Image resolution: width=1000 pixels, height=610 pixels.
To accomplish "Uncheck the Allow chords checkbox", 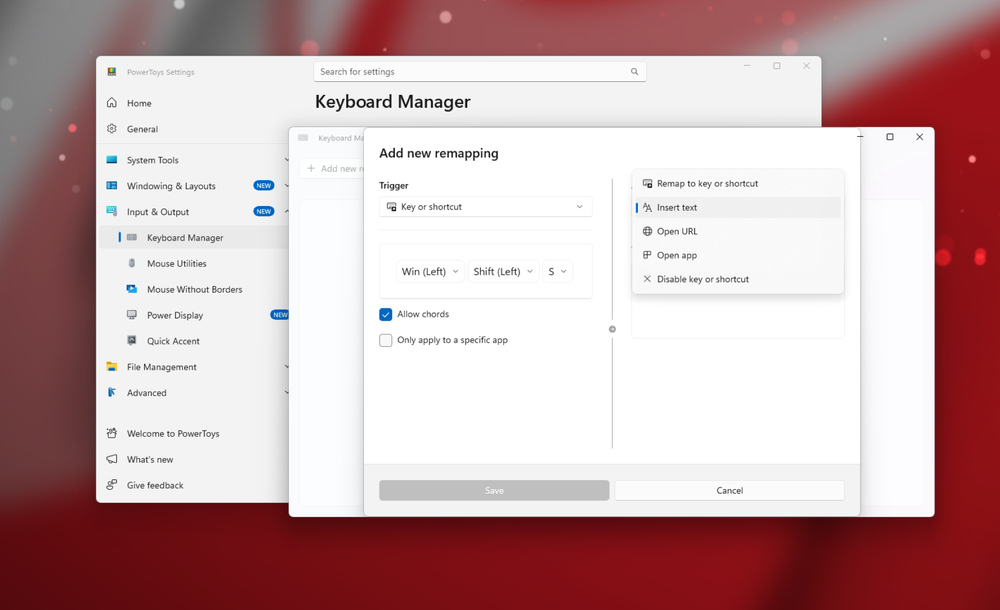I will coord(386,315).
